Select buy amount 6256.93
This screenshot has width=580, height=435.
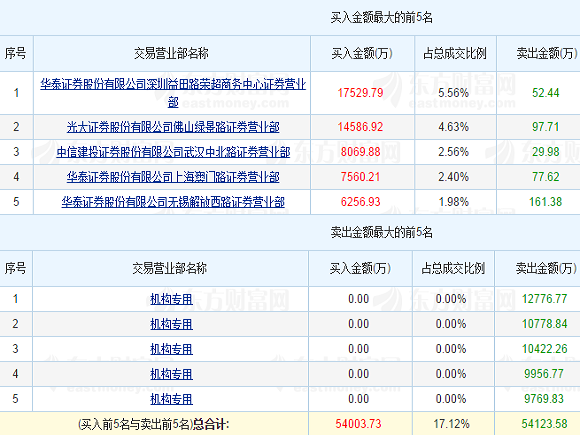point(360,202)
